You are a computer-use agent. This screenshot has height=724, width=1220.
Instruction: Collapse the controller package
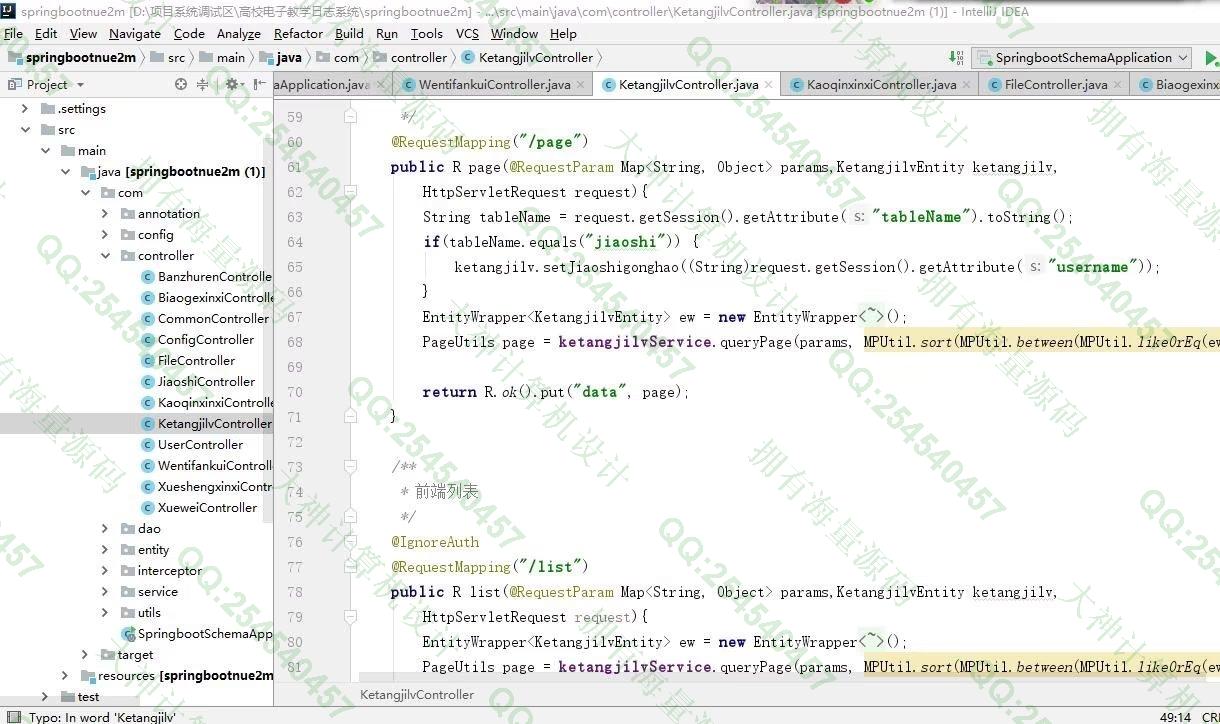pyautogui.click(x=105, y=255)
